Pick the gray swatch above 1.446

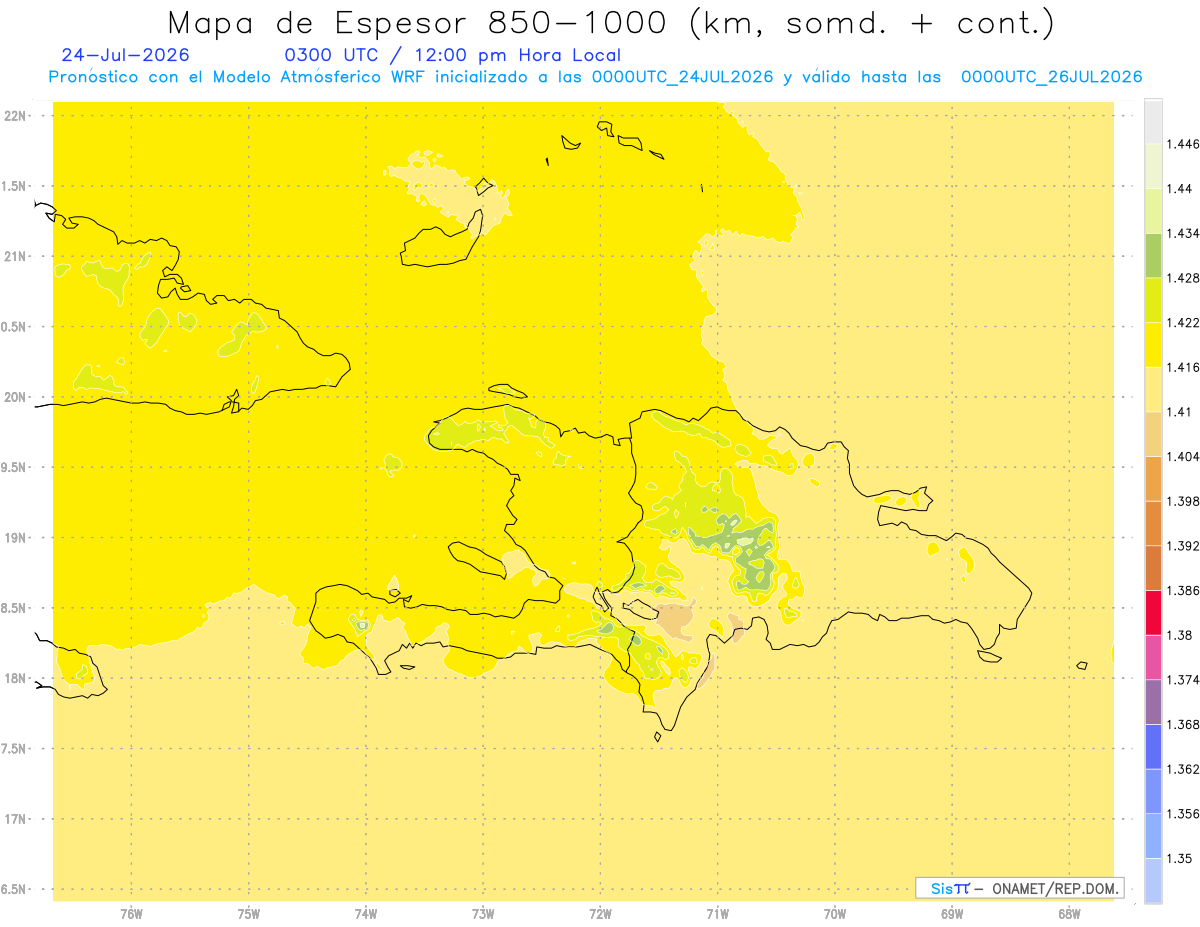(1153, 121)
